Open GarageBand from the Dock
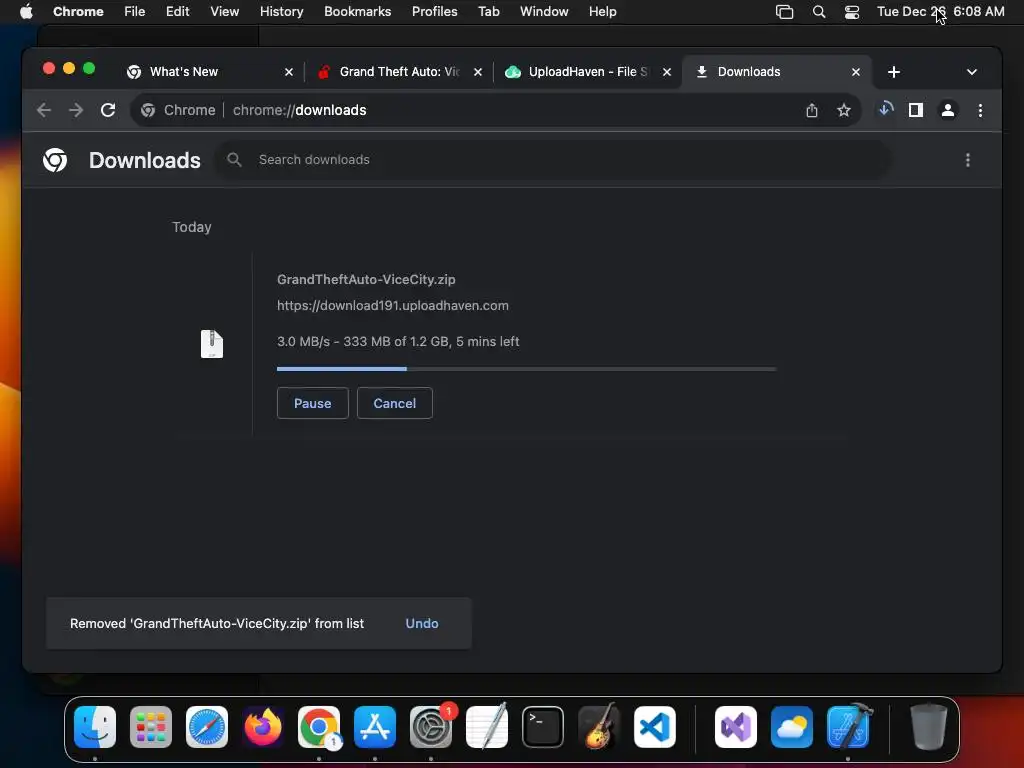The height and width of the screenshot is (768, 1024). point(599,727)
